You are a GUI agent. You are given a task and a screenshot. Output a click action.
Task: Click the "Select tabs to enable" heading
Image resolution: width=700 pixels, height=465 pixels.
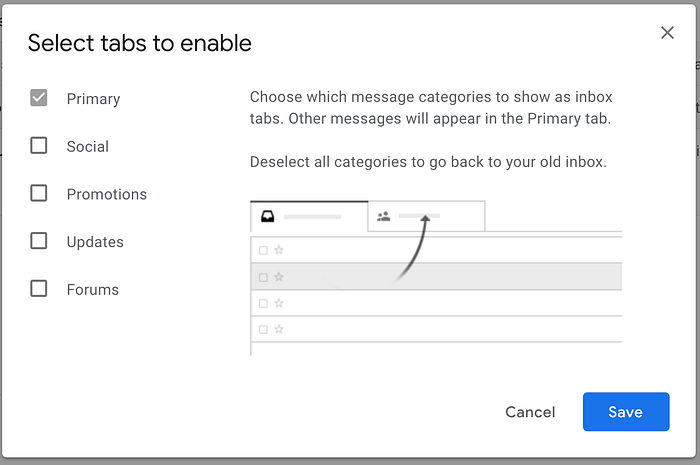coord(139,43)
